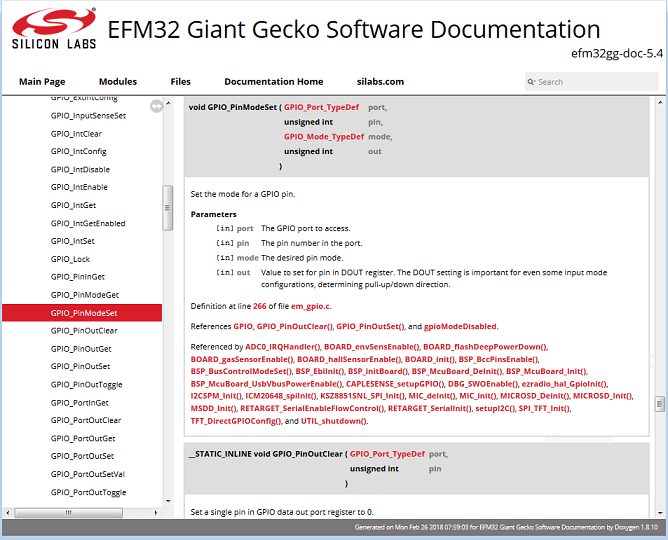The width and height of the screenshot is (668, 540).
Task: Select highlighted GPIO_PinModeSet sidebar entry
Action: (82, 313)
